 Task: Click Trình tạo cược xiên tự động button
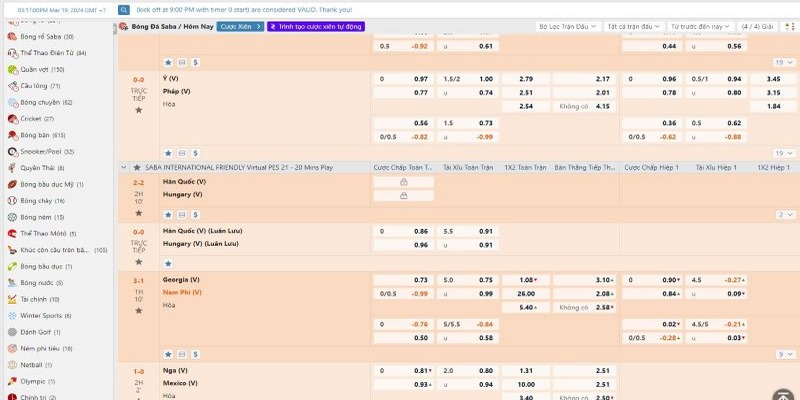(x=315, y=27)
